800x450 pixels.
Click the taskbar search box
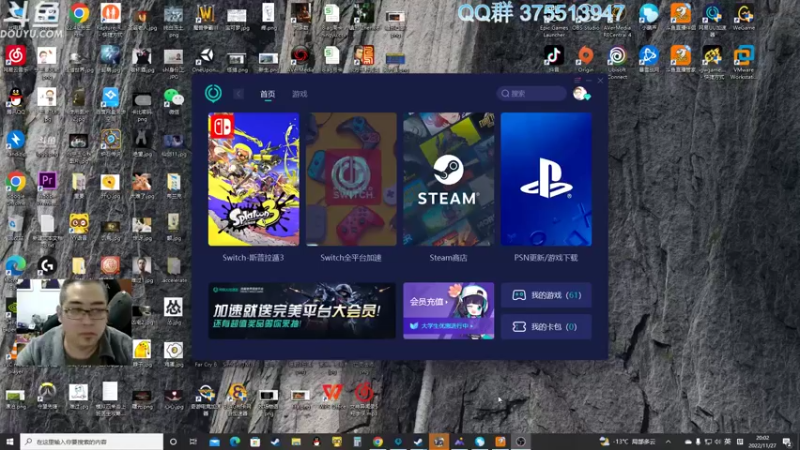(x=92, y=441)
